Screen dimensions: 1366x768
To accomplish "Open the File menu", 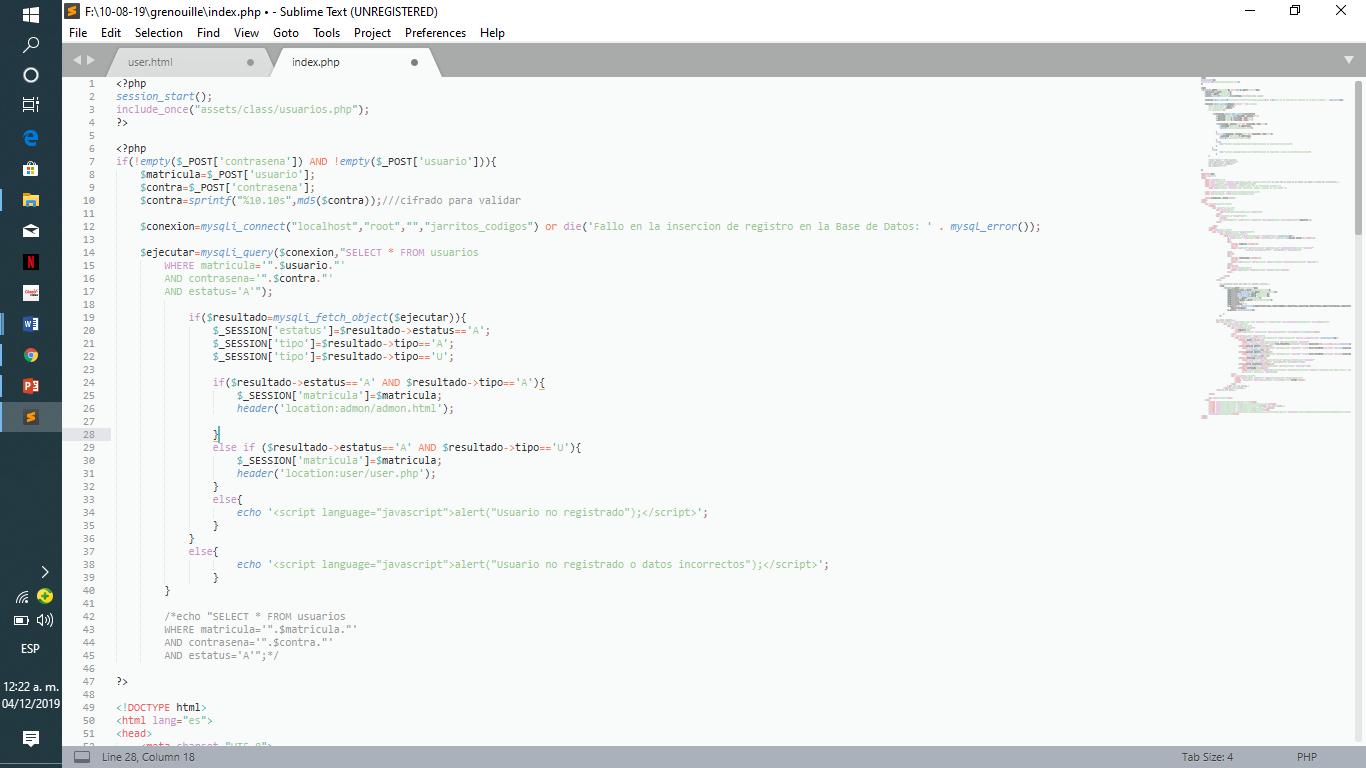I will [x=78, y=33].
